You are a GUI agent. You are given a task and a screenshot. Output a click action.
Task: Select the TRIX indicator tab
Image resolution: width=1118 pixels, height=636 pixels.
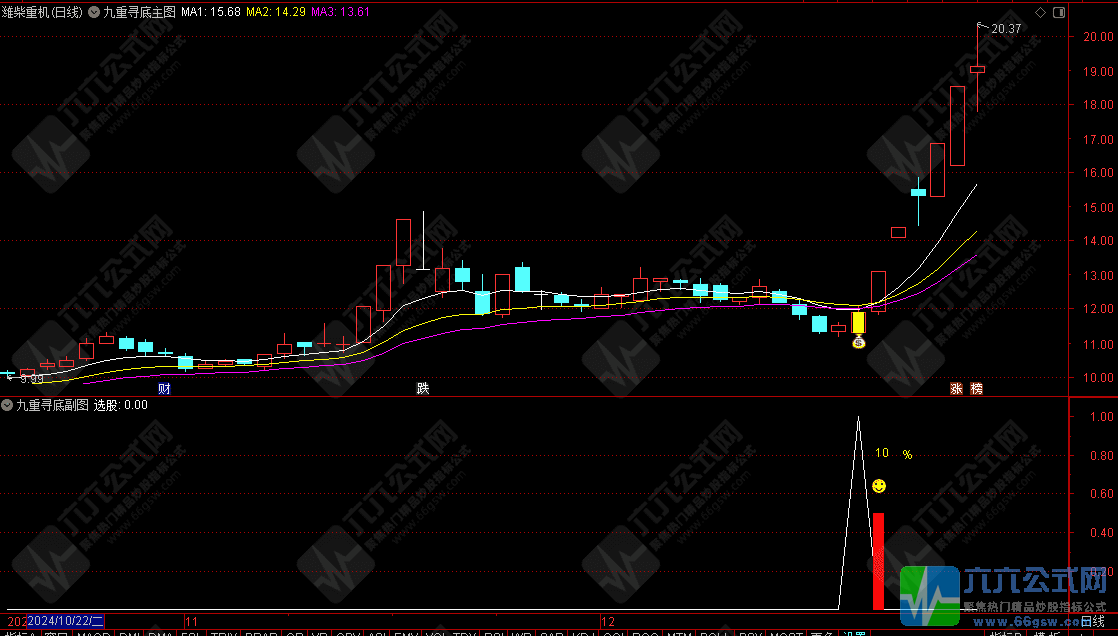coord(225,633)
